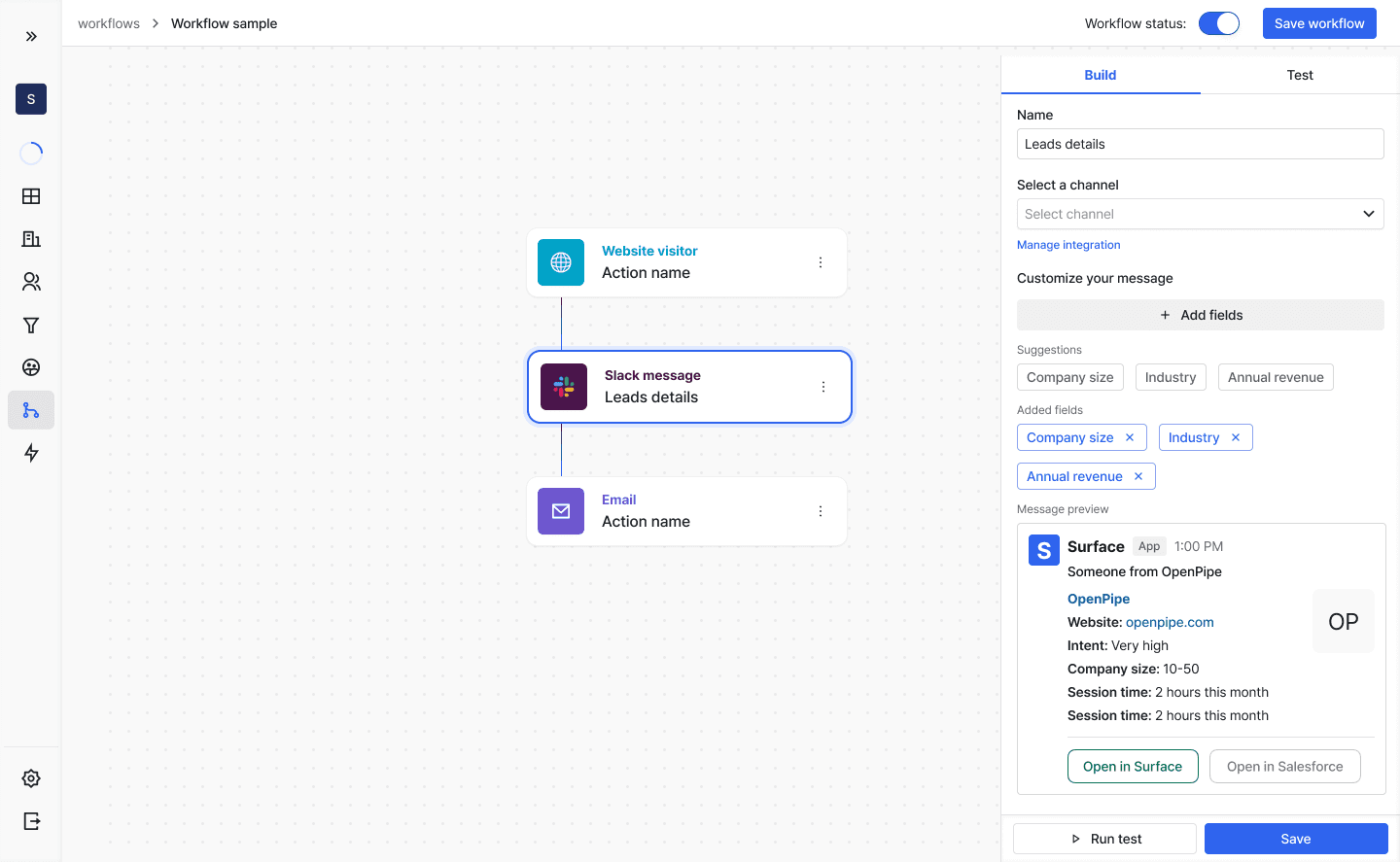The image size is (1400, 862).
Task: Click the loading spinner sidebar icon
Action: 31,153
